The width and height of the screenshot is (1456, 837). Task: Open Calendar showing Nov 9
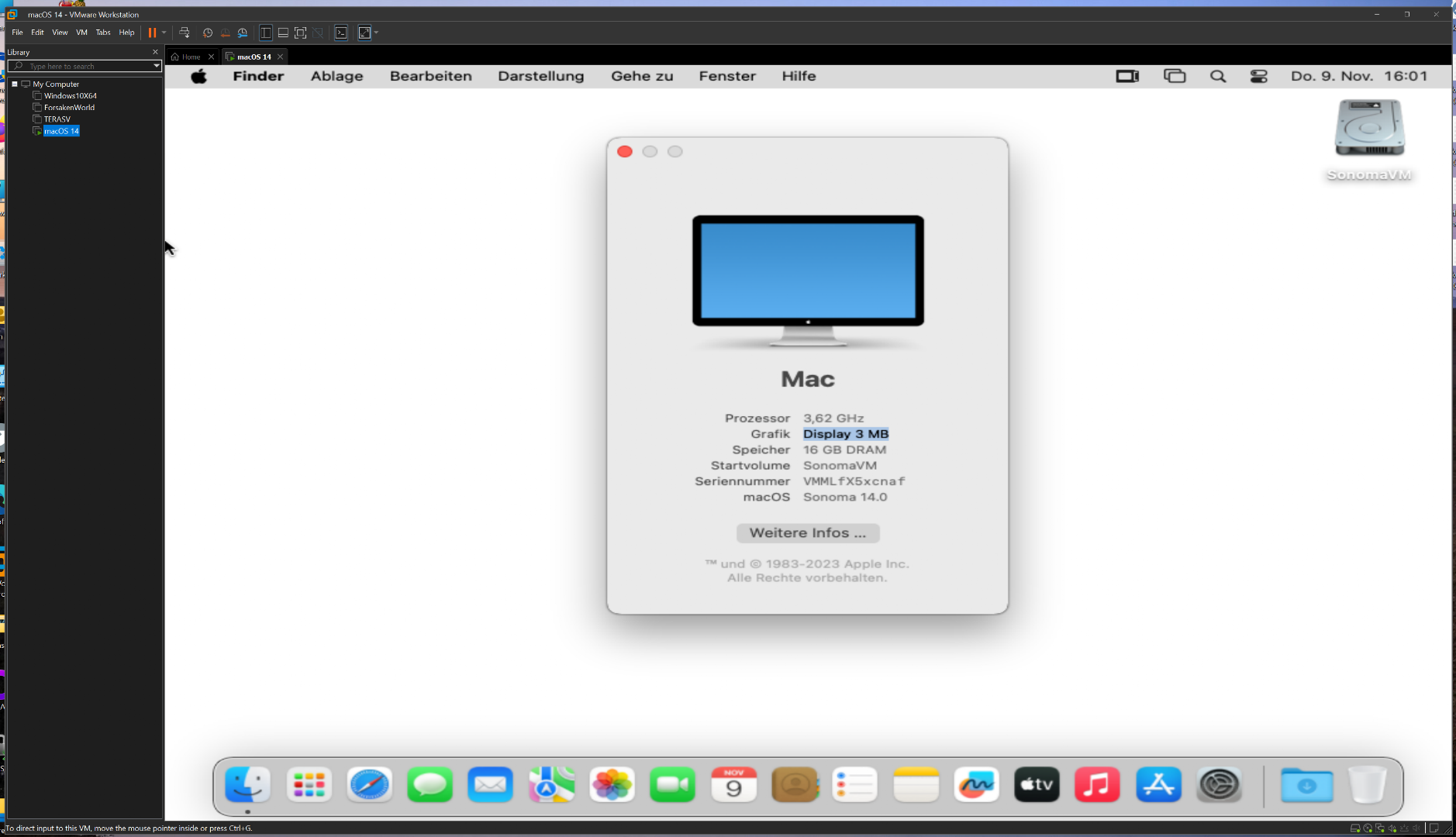[733, 785]
